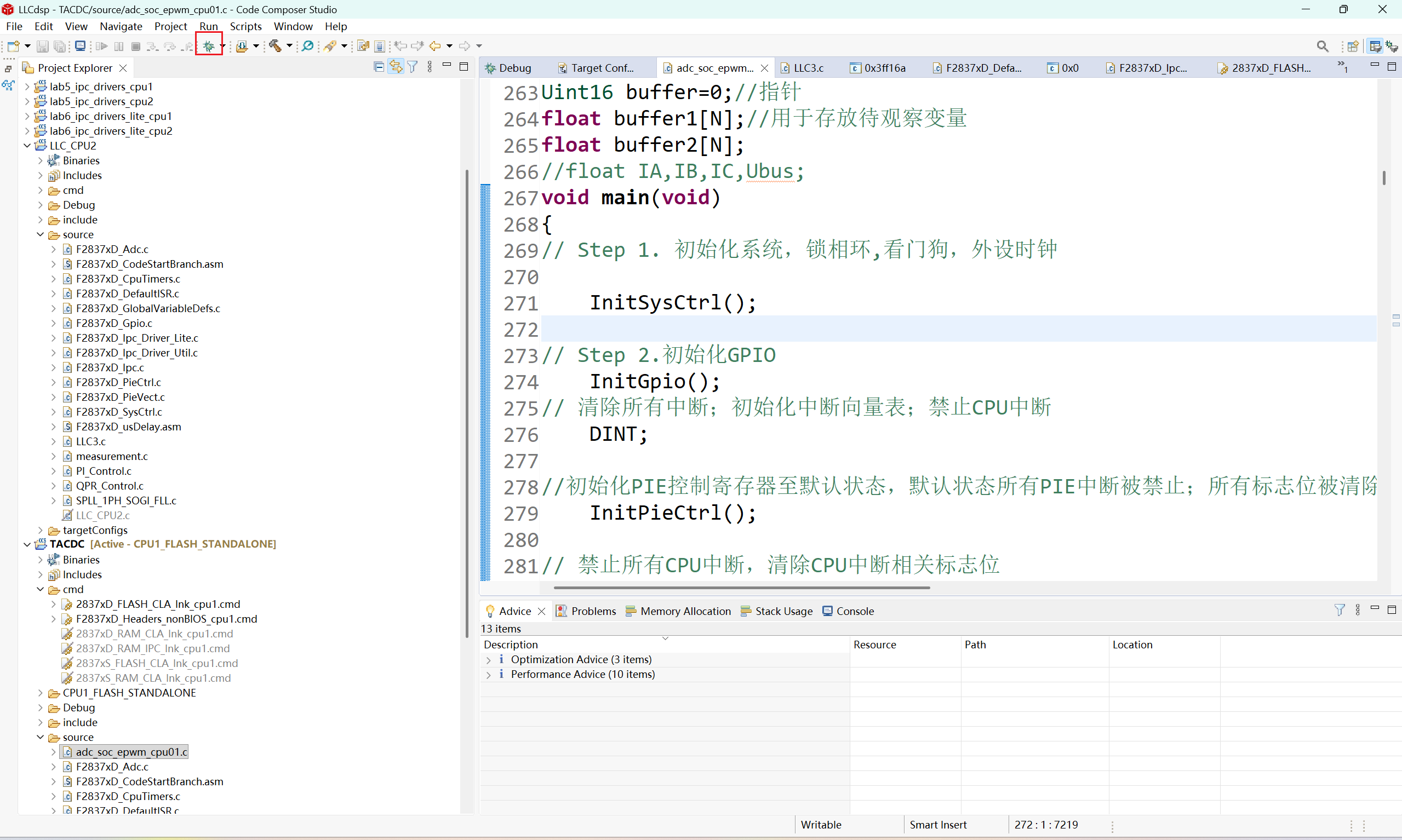This screenshot has height=840, width=1402.
Task: Click Collapse All in Project Explorer
Action: [x=379, y=67]
